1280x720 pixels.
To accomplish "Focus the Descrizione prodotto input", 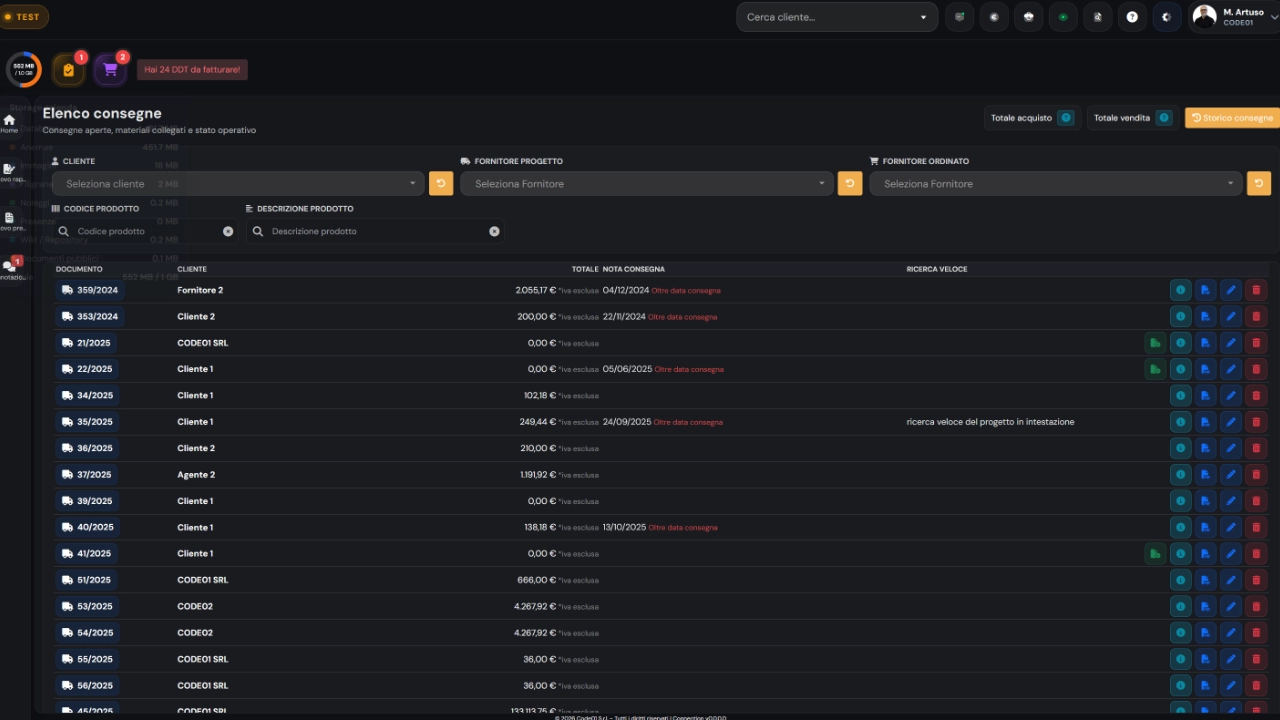I will point(375,231).
